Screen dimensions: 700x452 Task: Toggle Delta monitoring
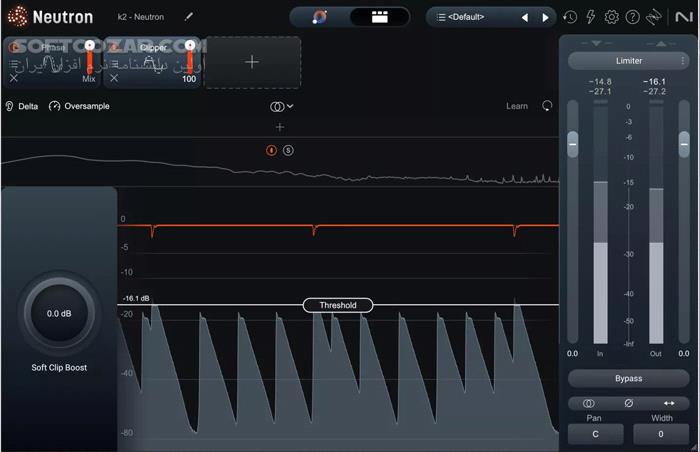point(22,106)
